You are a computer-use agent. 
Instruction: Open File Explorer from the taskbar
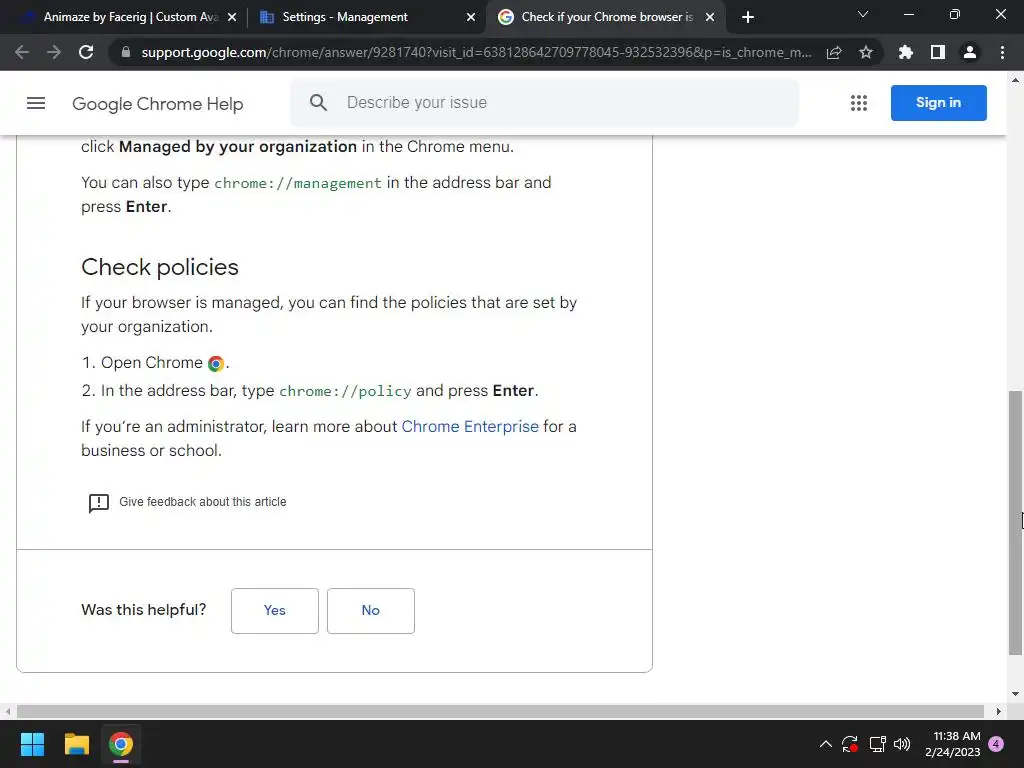click(76, 744)
